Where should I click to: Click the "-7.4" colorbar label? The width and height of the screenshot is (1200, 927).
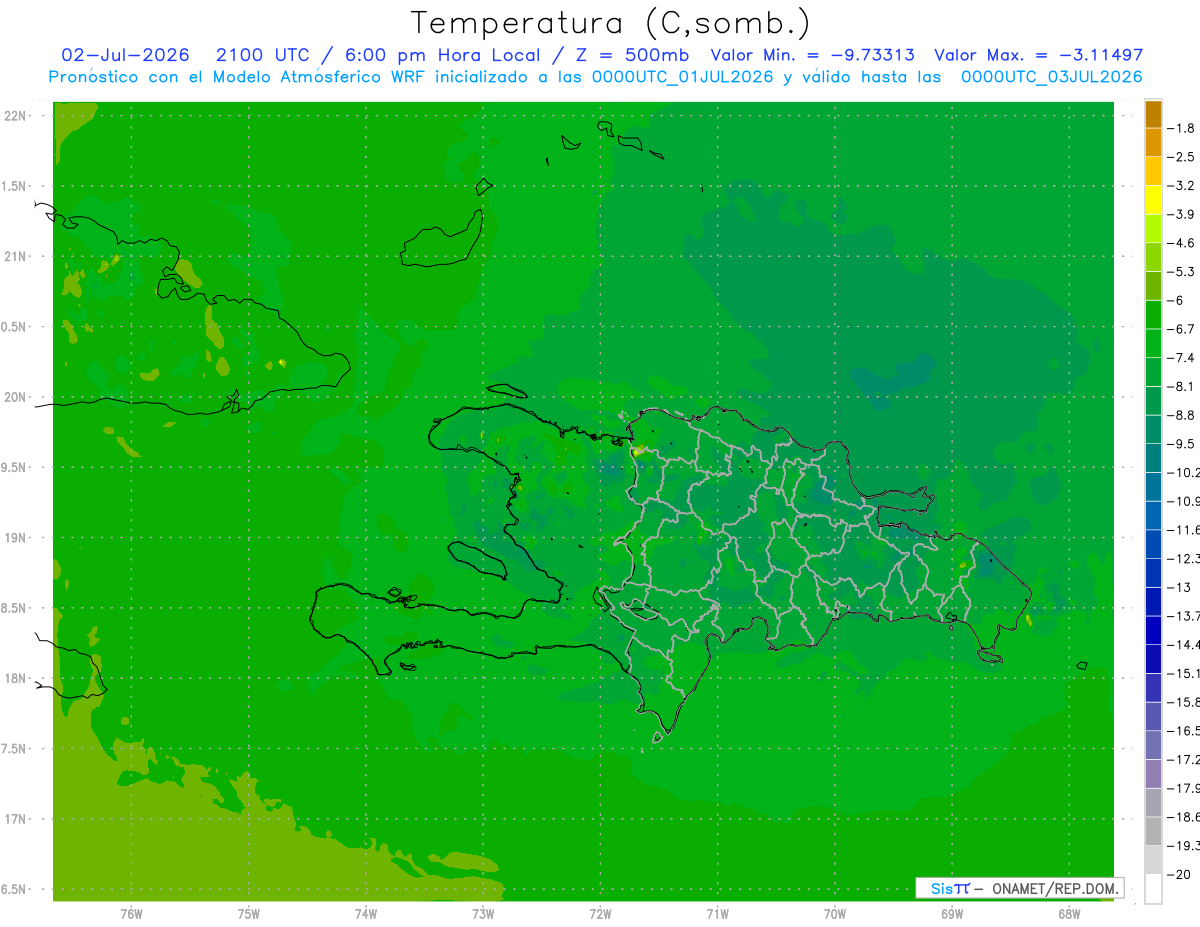pyautogui.click(x=1181, y=358)
